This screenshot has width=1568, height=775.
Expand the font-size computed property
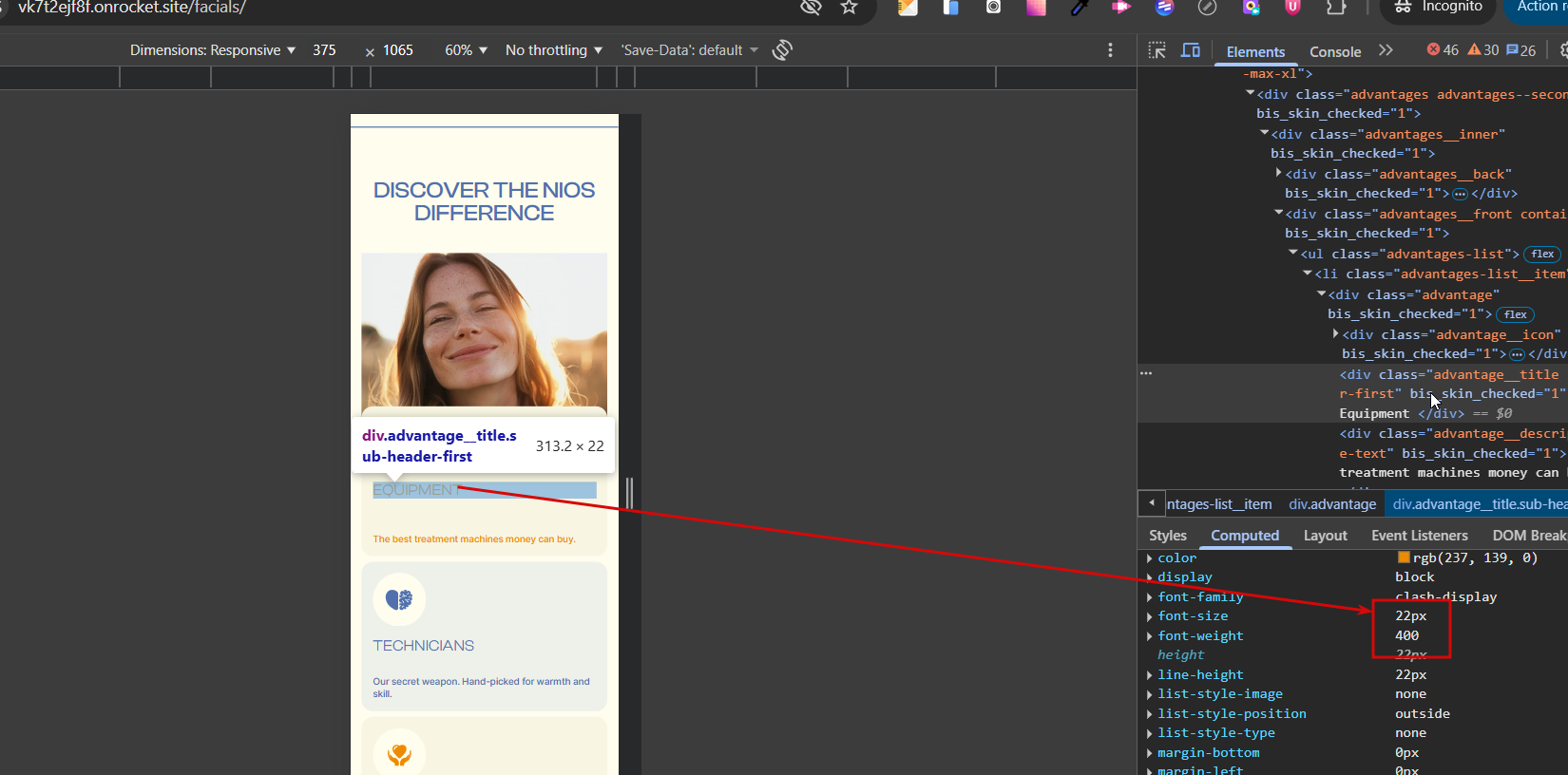tap(1150, 616)
